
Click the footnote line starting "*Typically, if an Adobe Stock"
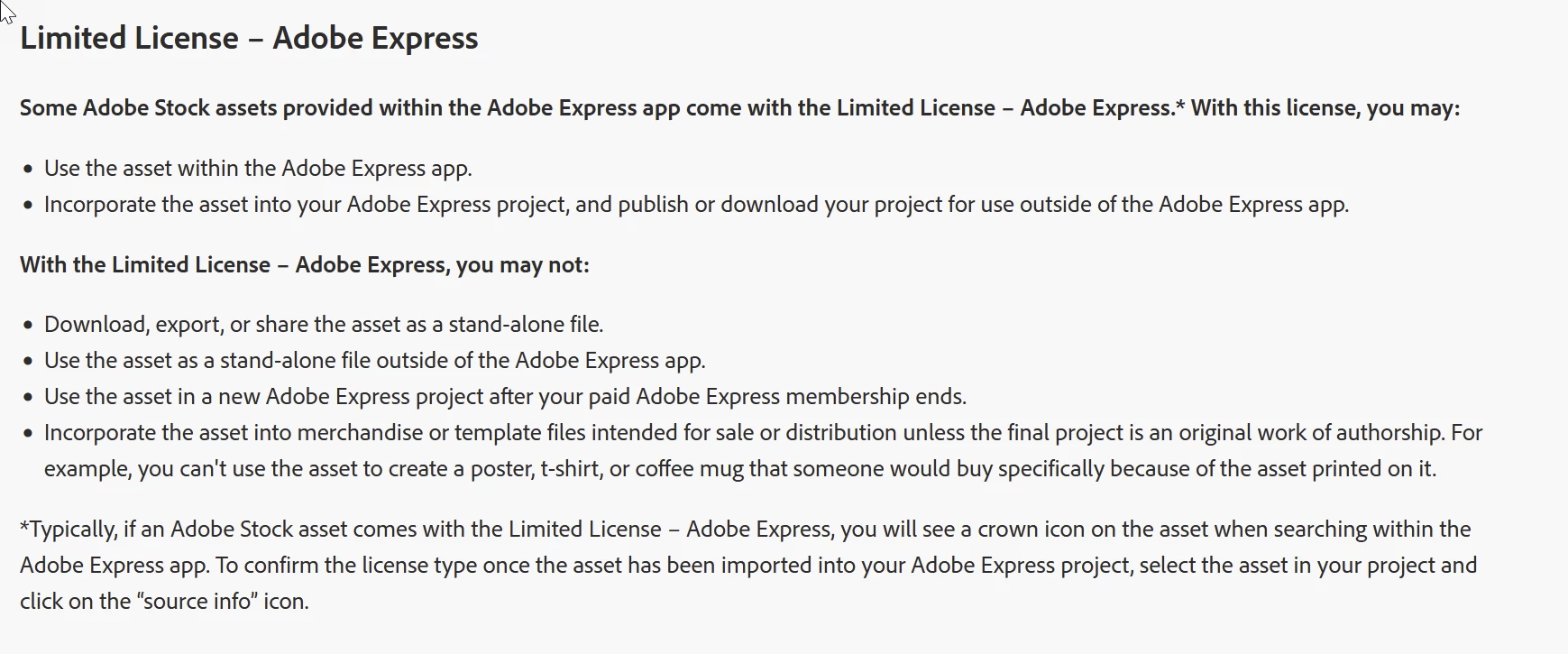pos(745,530)
